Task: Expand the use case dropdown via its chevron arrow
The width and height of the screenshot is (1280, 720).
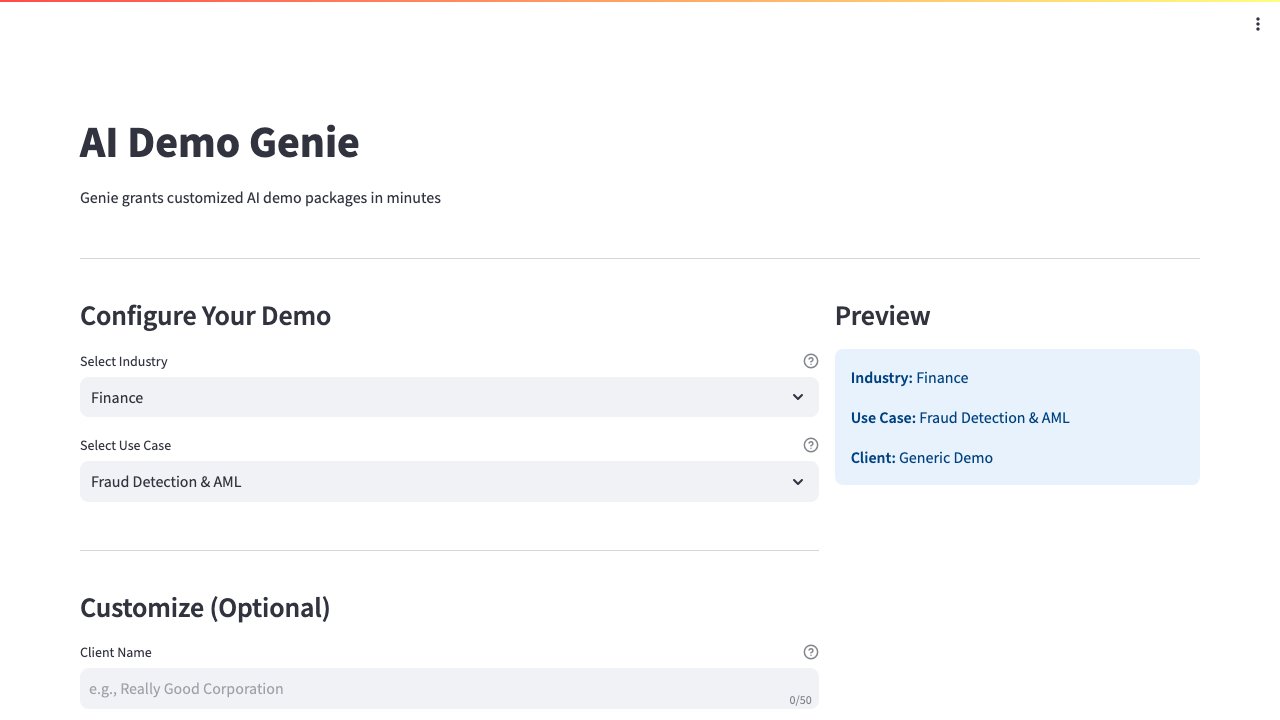Action: click(798, 481)
